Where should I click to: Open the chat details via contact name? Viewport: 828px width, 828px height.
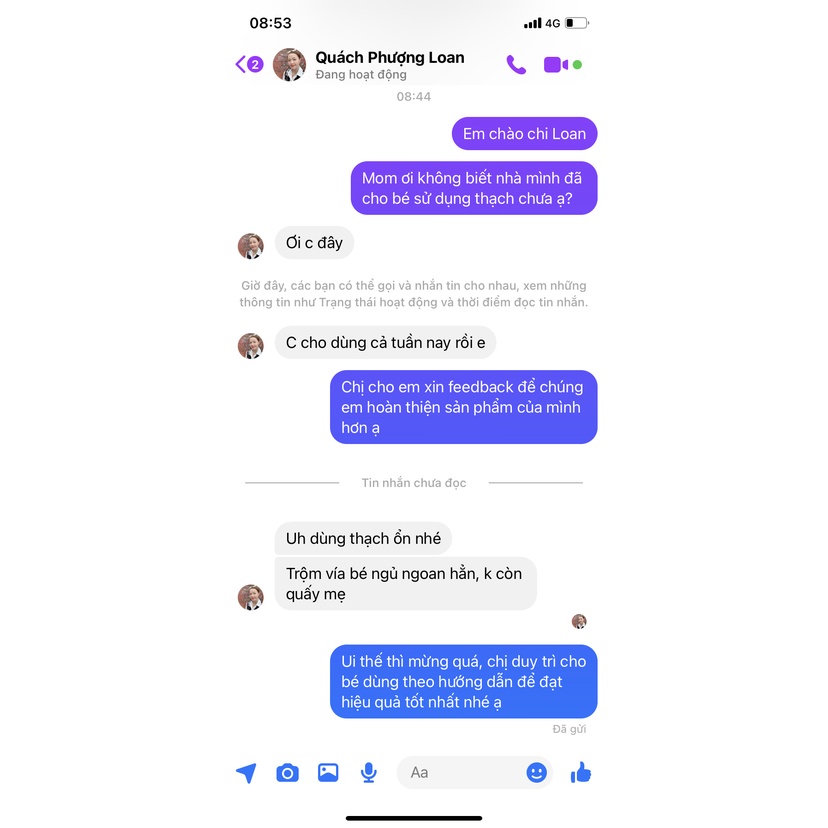pos(390,58)
